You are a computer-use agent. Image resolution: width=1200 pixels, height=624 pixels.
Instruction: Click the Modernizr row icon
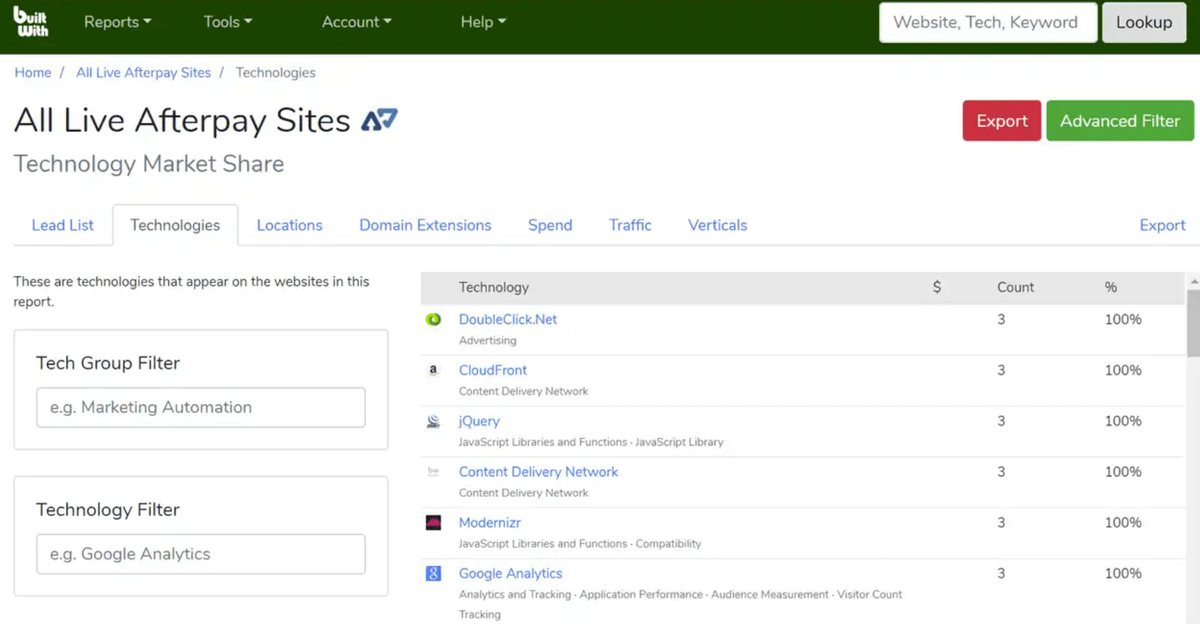coord(433,523)
